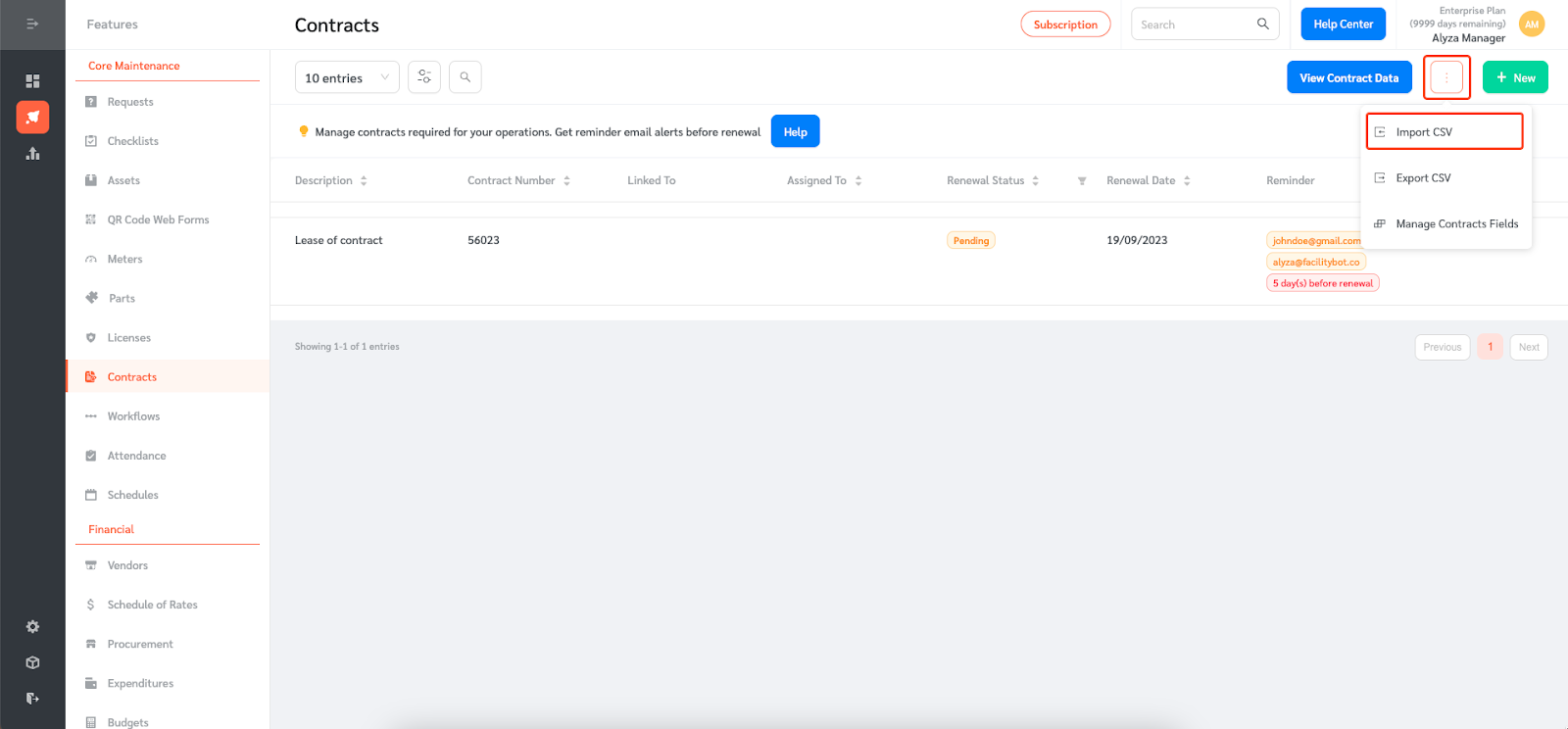
Task: Click the logout icon at bottom left
Action: coord(32,699)
